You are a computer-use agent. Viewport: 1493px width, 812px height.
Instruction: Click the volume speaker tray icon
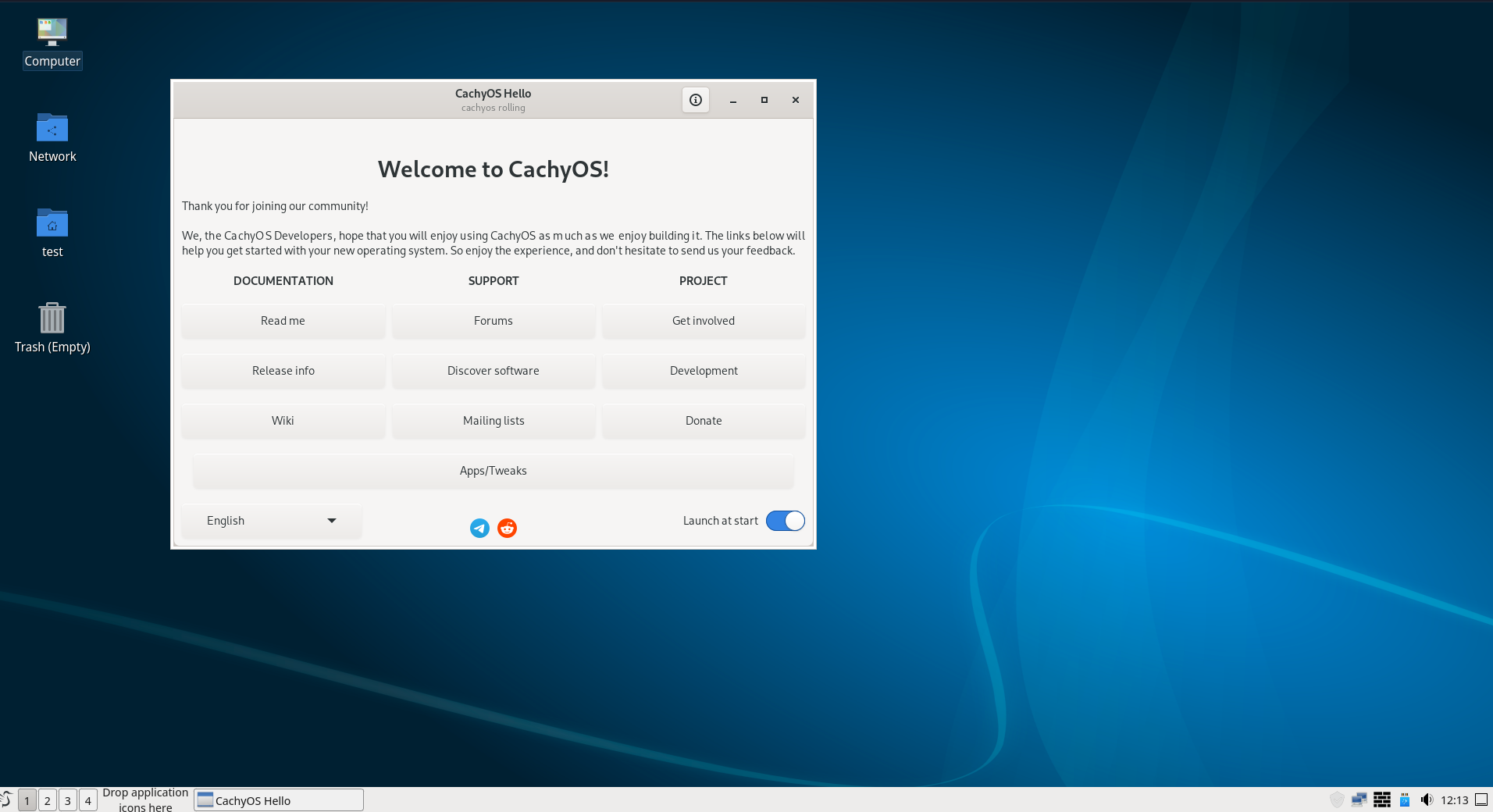pyautogui.click(x=1427, y=800)
